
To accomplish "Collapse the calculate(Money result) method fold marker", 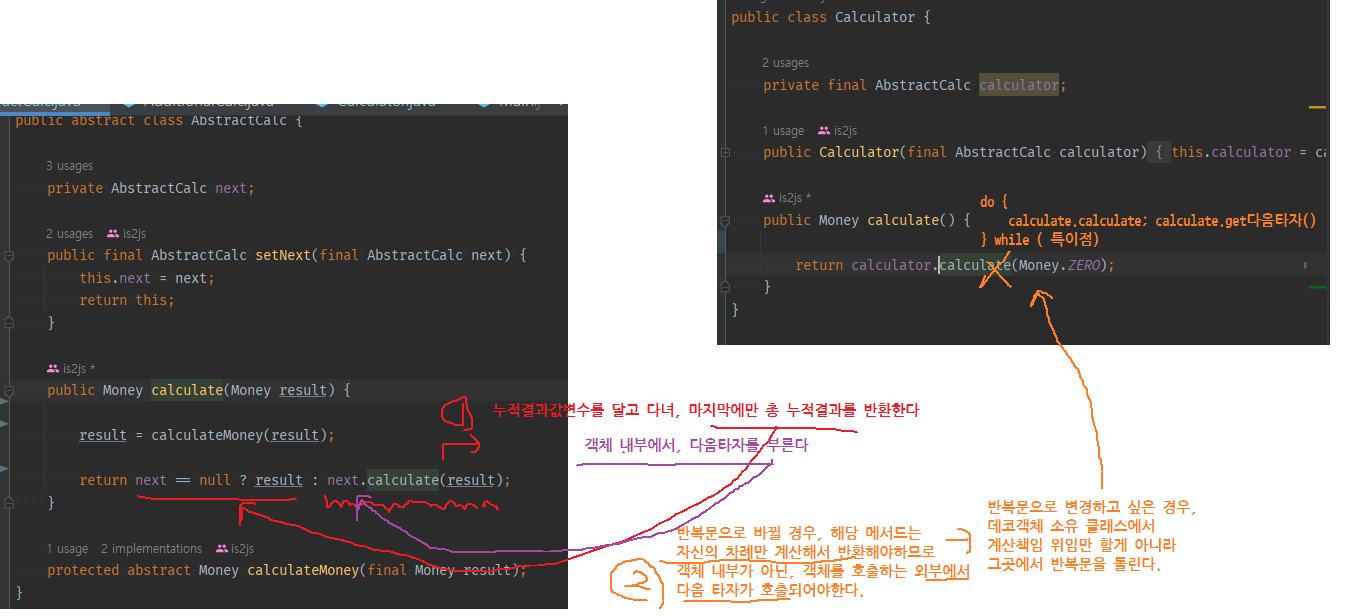I will coord(8,390).
